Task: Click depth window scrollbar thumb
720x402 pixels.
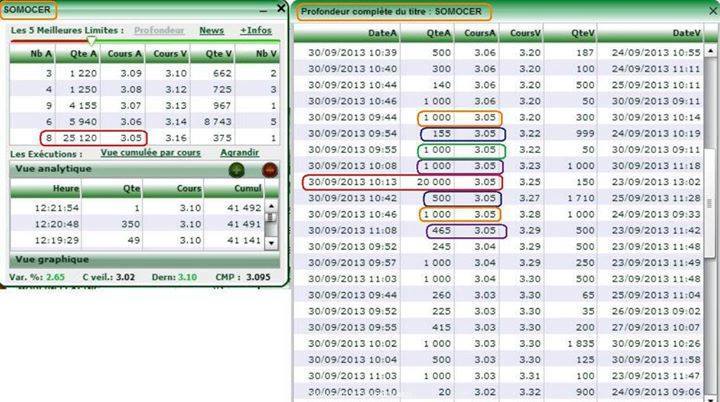Action: 710,202
